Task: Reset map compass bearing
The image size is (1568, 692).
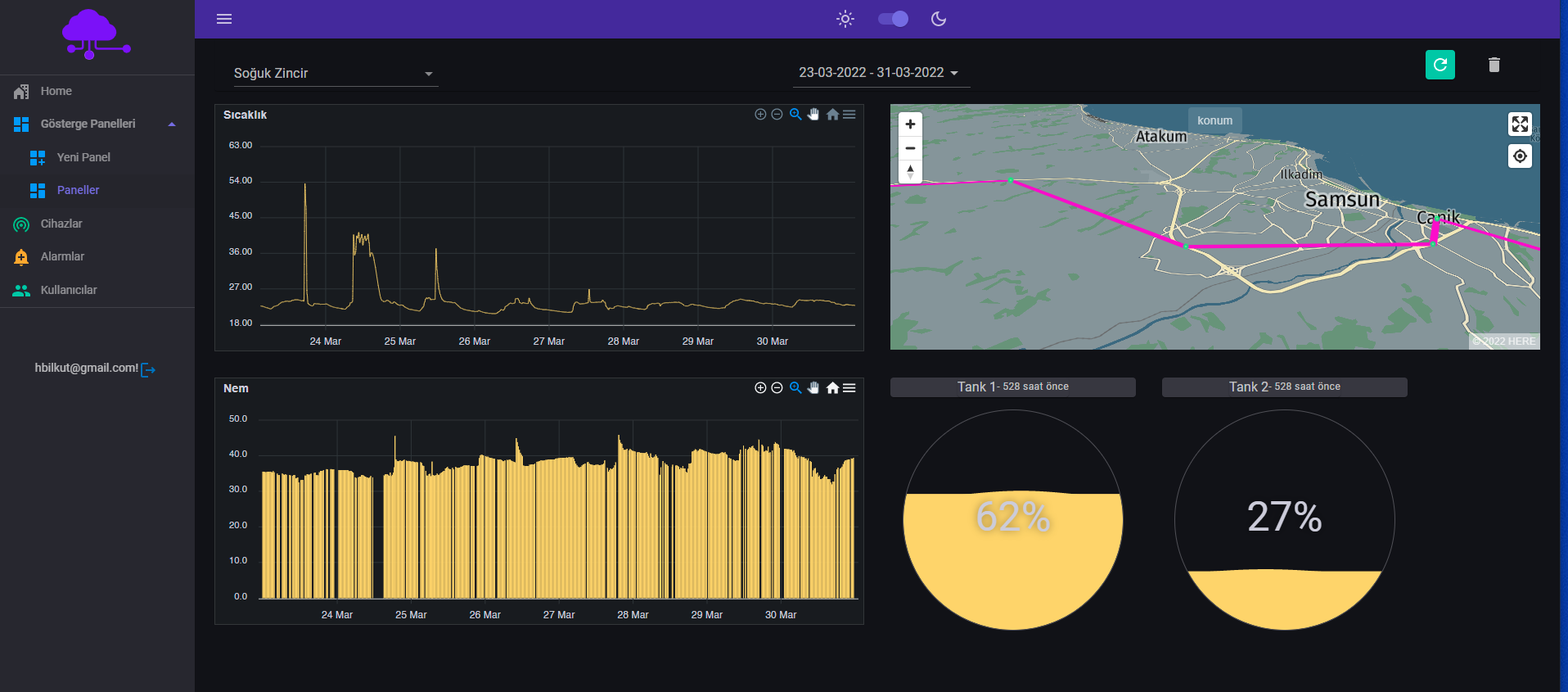Action: [910, 172]
